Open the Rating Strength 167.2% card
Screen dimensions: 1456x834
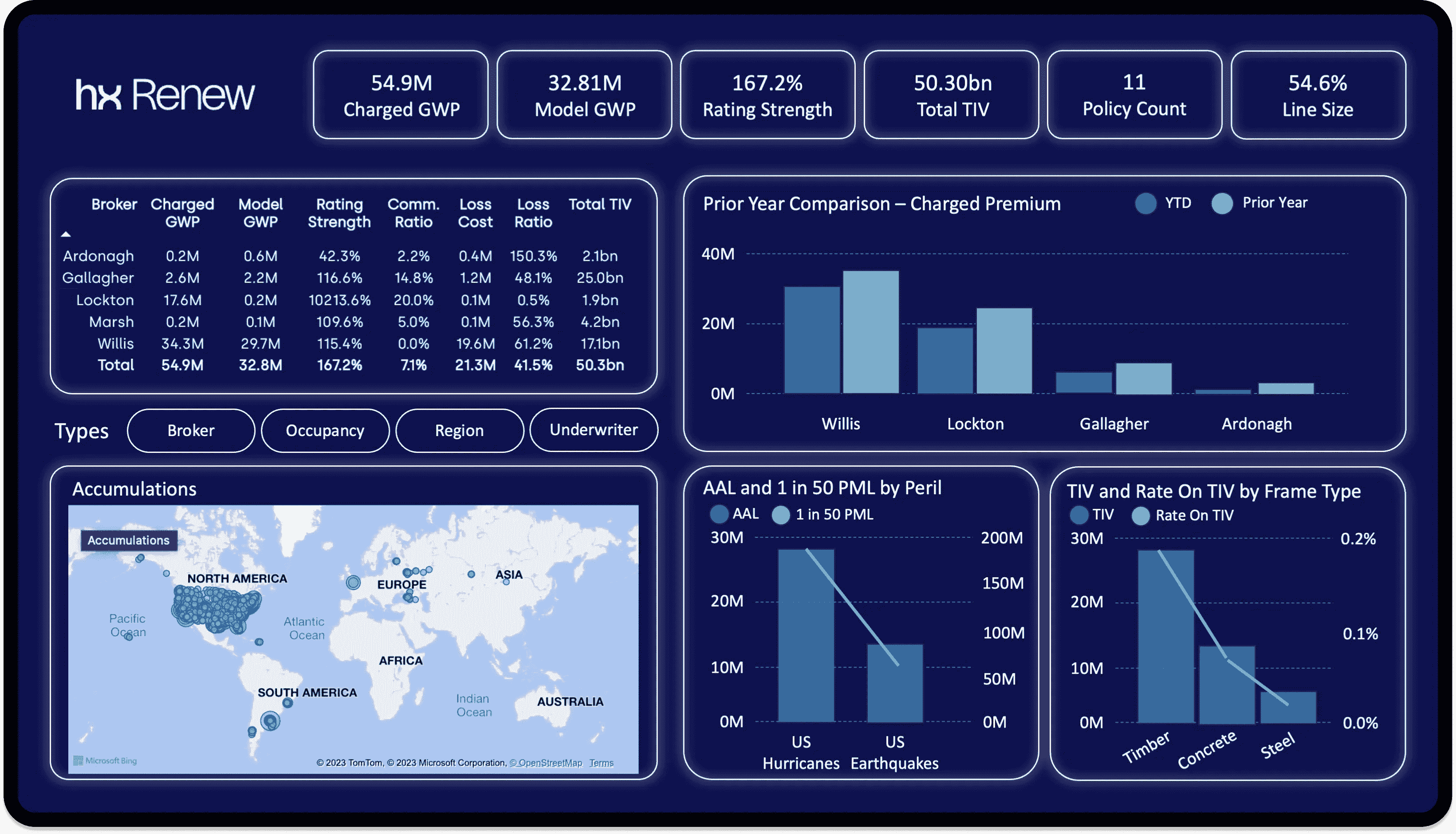click(x=767, y=95)
